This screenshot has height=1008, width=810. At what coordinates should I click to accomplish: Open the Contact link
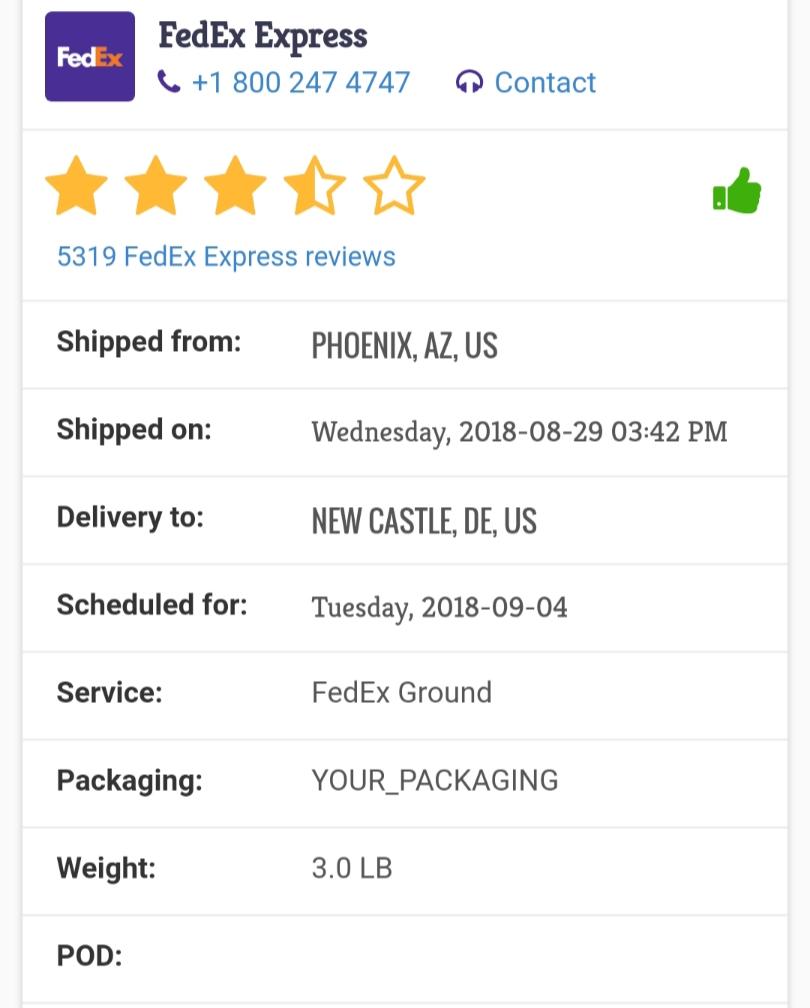click(545, 82)
